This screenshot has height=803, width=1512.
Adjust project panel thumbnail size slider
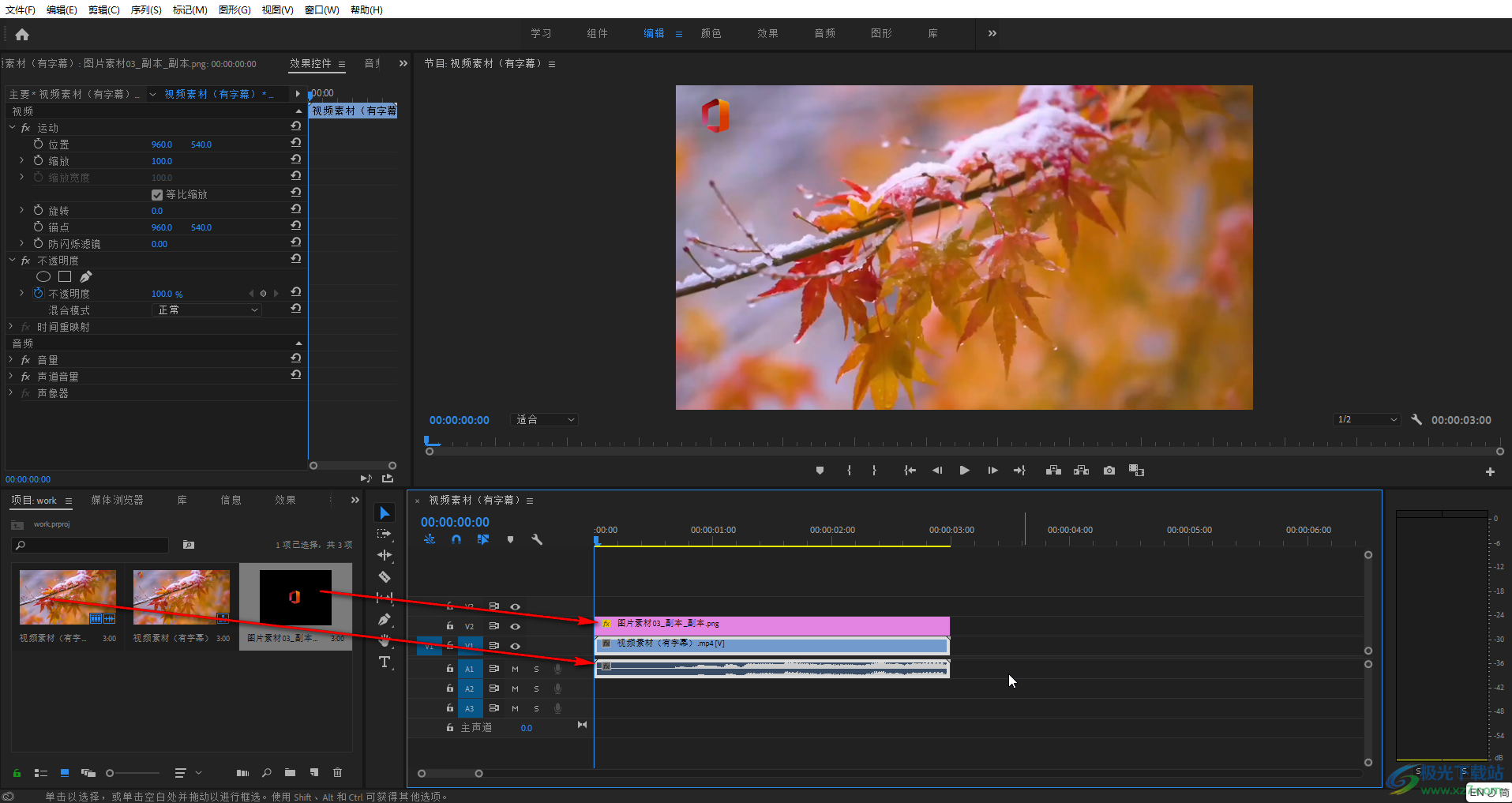(111, 773)
